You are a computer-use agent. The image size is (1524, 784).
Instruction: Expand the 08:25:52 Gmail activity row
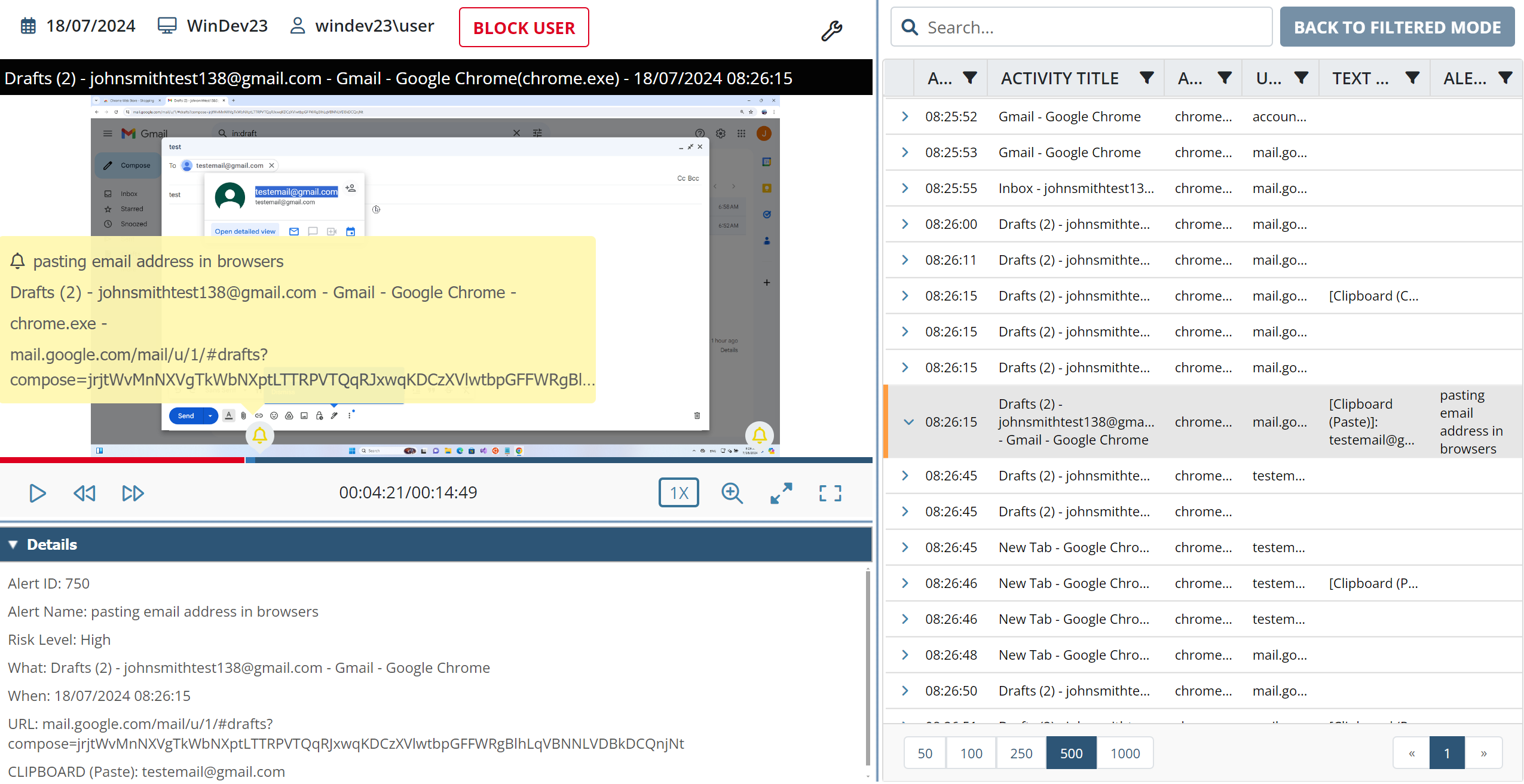pyautogui.click(x=905, y=117)
